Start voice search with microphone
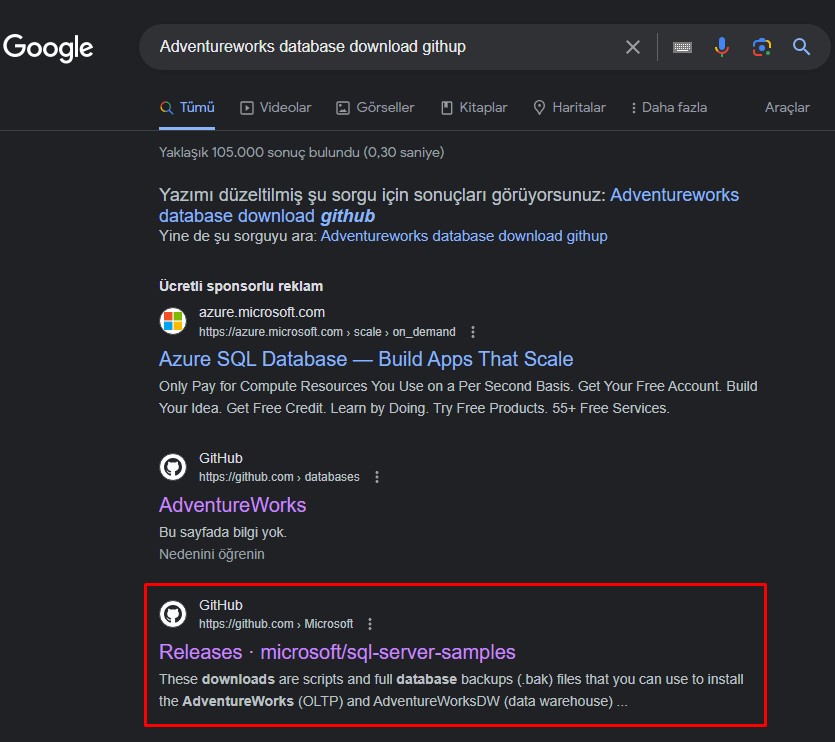 722,47
